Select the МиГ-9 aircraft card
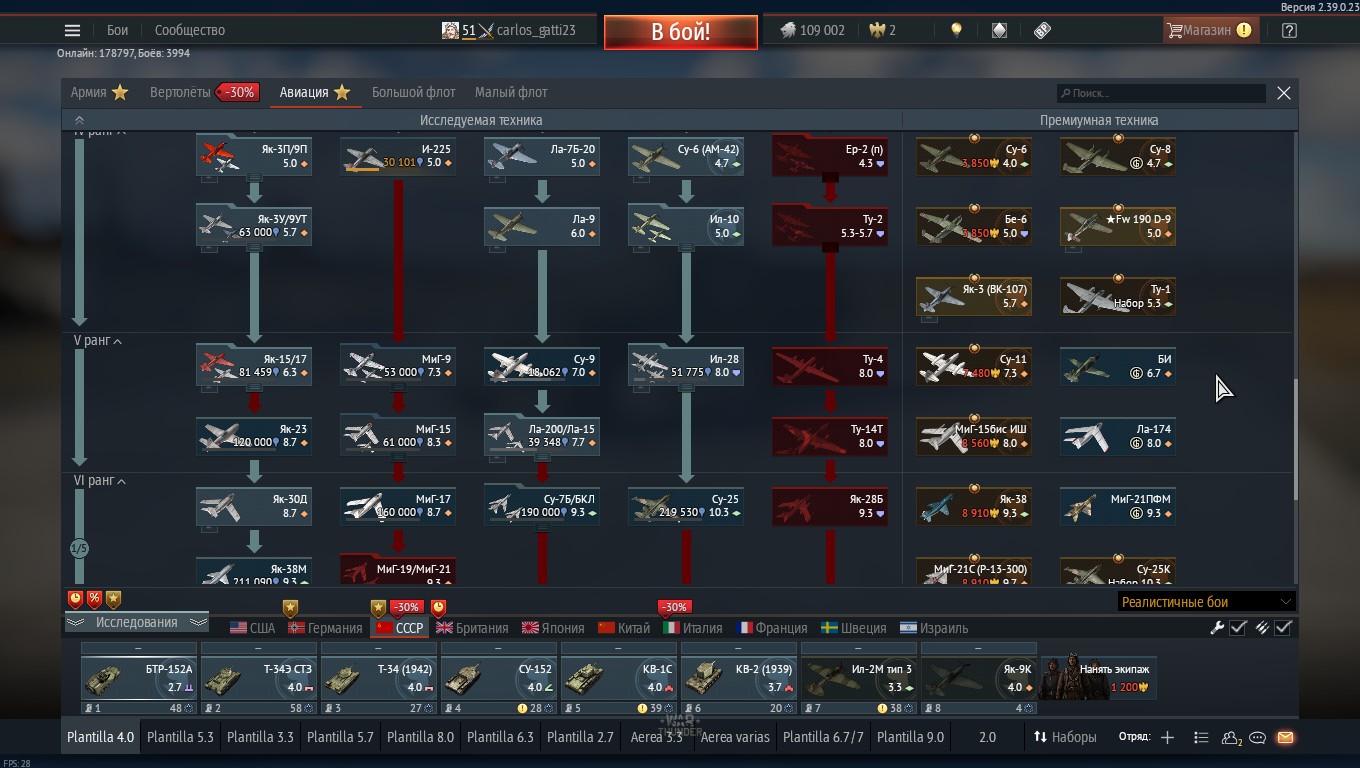The height and width of the screenshot is (768, 1360). coord(398,365)
